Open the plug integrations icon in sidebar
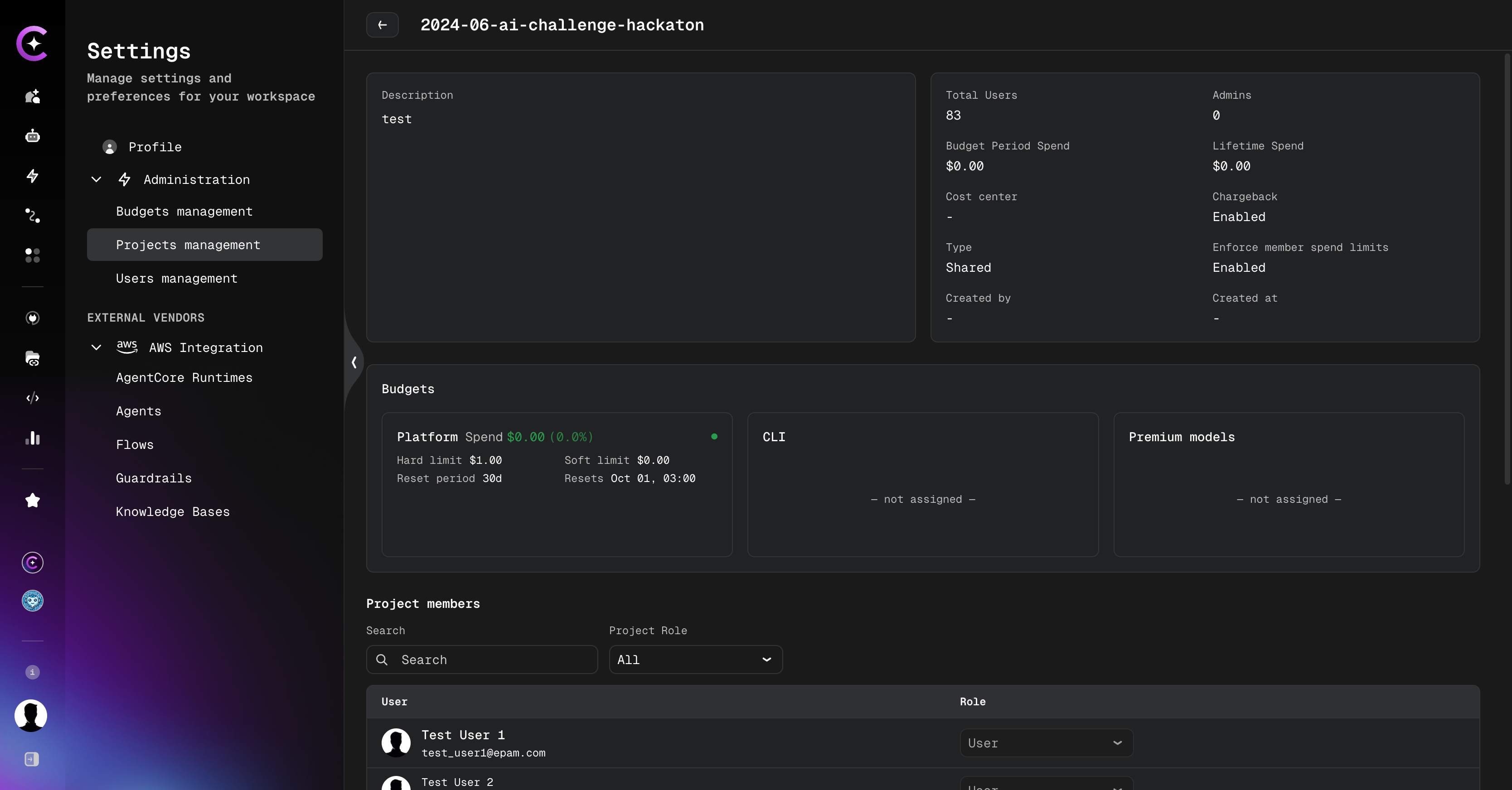This screenshot has width=1512, height=790. pyautogui.click(x=32, y=318)
